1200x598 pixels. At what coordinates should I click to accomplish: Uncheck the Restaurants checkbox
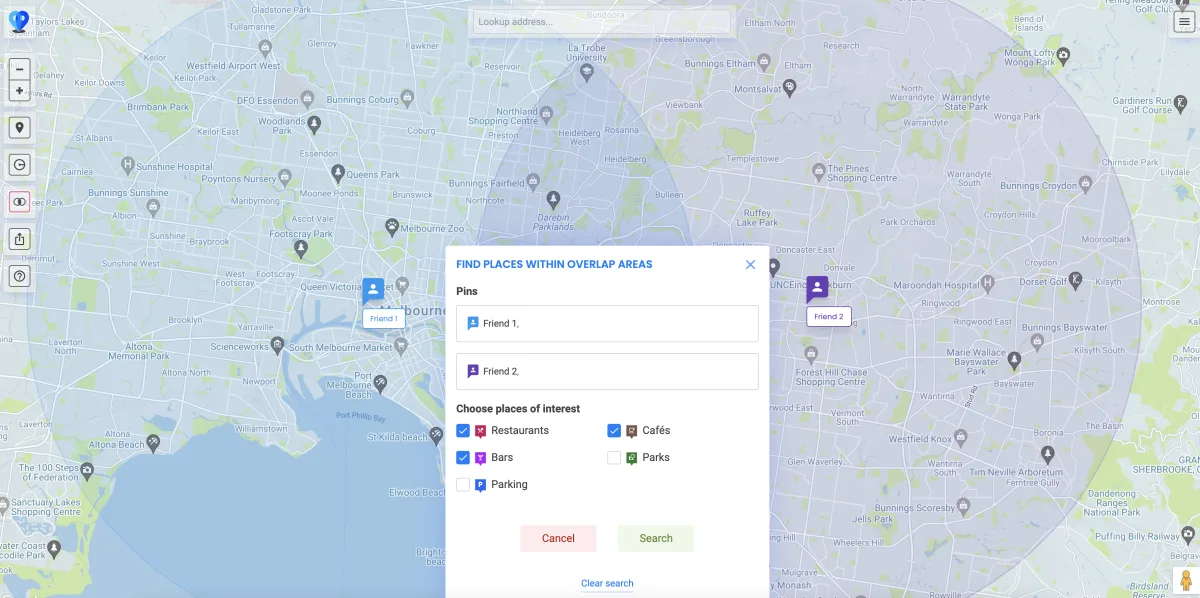[463, 431]
